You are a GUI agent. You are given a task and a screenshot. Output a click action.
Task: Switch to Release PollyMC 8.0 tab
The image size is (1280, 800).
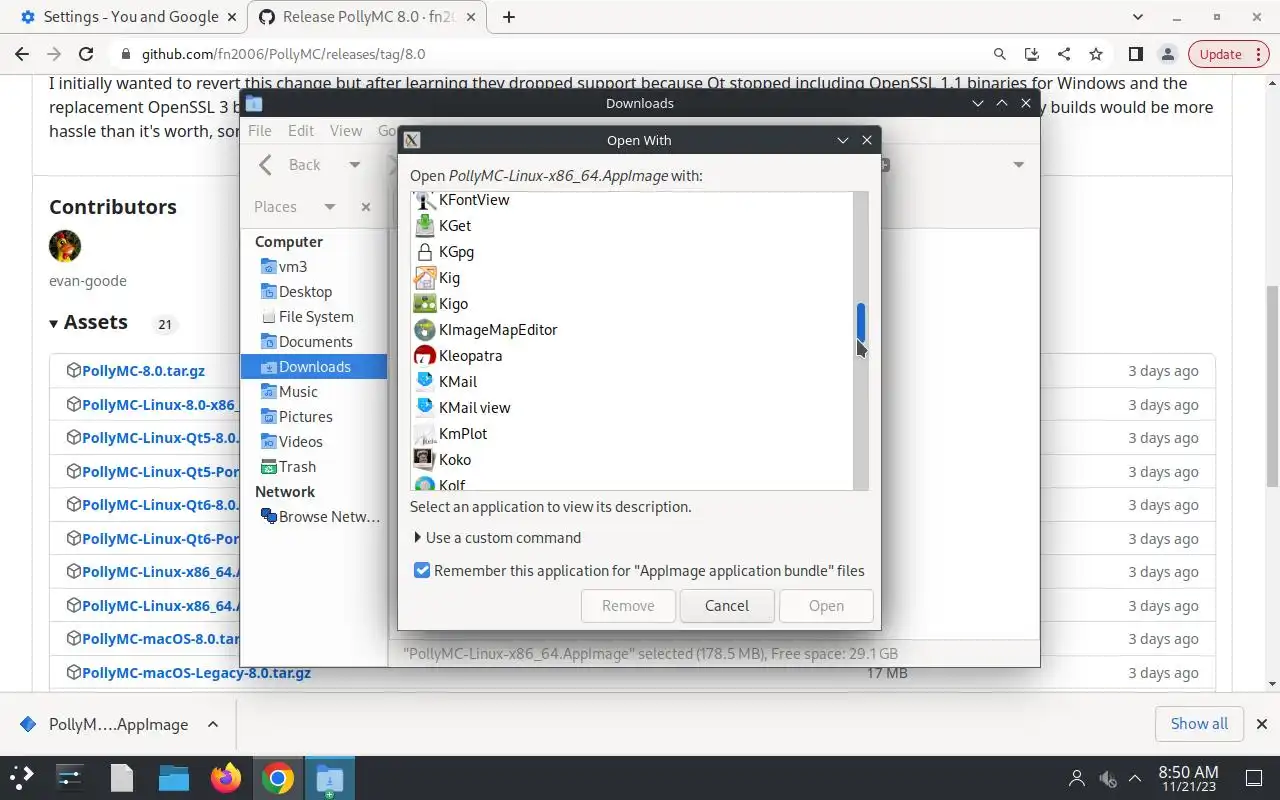pos(369,17)
